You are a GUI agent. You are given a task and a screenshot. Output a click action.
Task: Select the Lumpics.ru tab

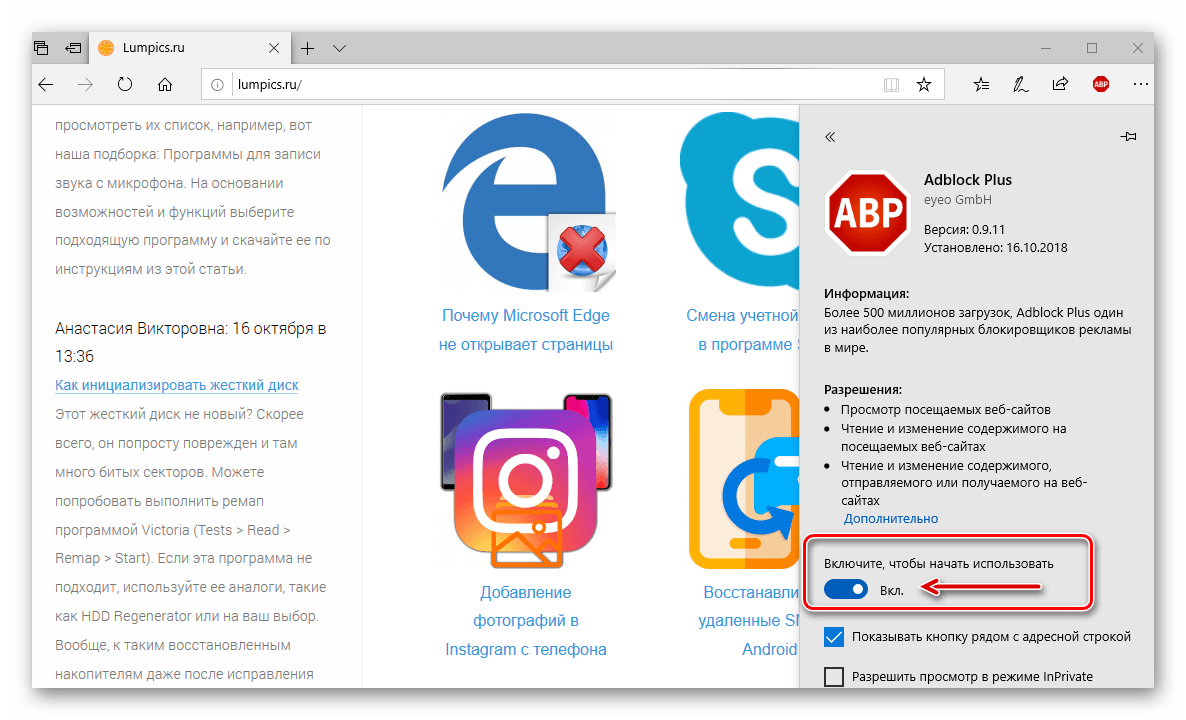pyautogui.click(x=189, y=48)
